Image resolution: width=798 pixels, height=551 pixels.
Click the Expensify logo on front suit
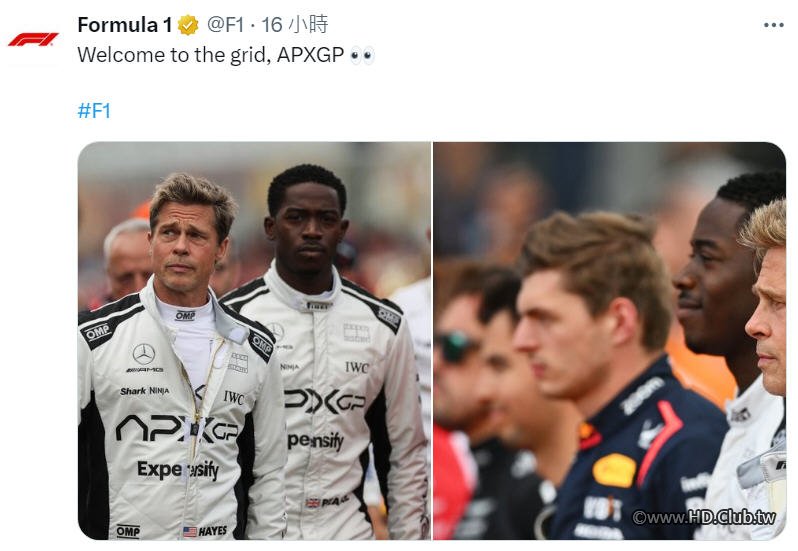pos(178,470)
